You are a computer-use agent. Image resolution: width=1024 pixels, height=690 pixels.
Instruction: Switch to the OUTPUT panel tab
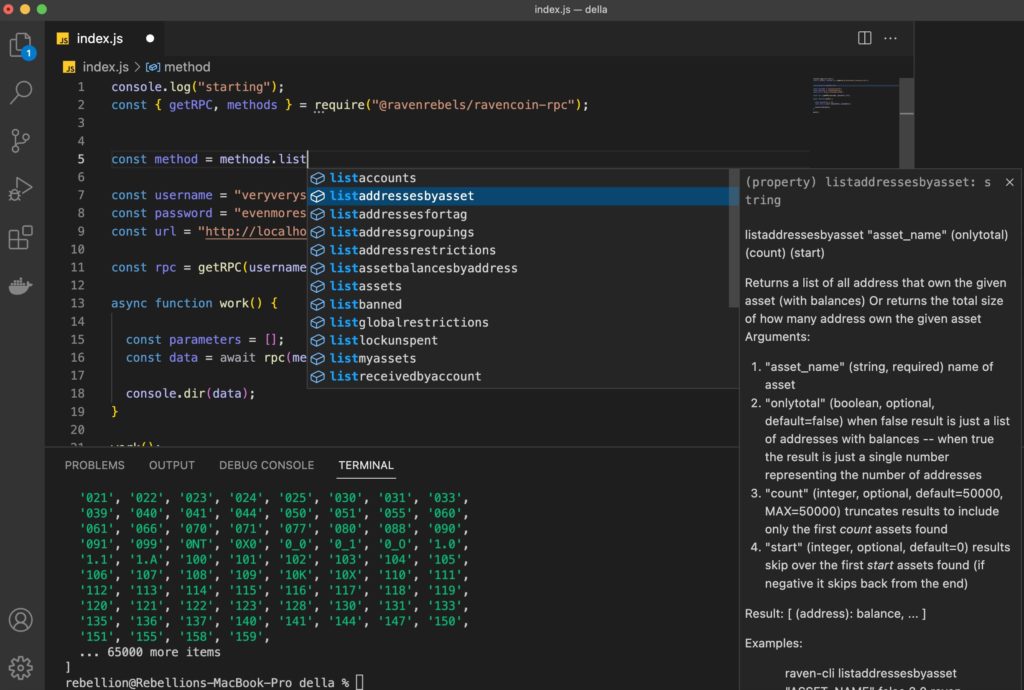(172, 465)
